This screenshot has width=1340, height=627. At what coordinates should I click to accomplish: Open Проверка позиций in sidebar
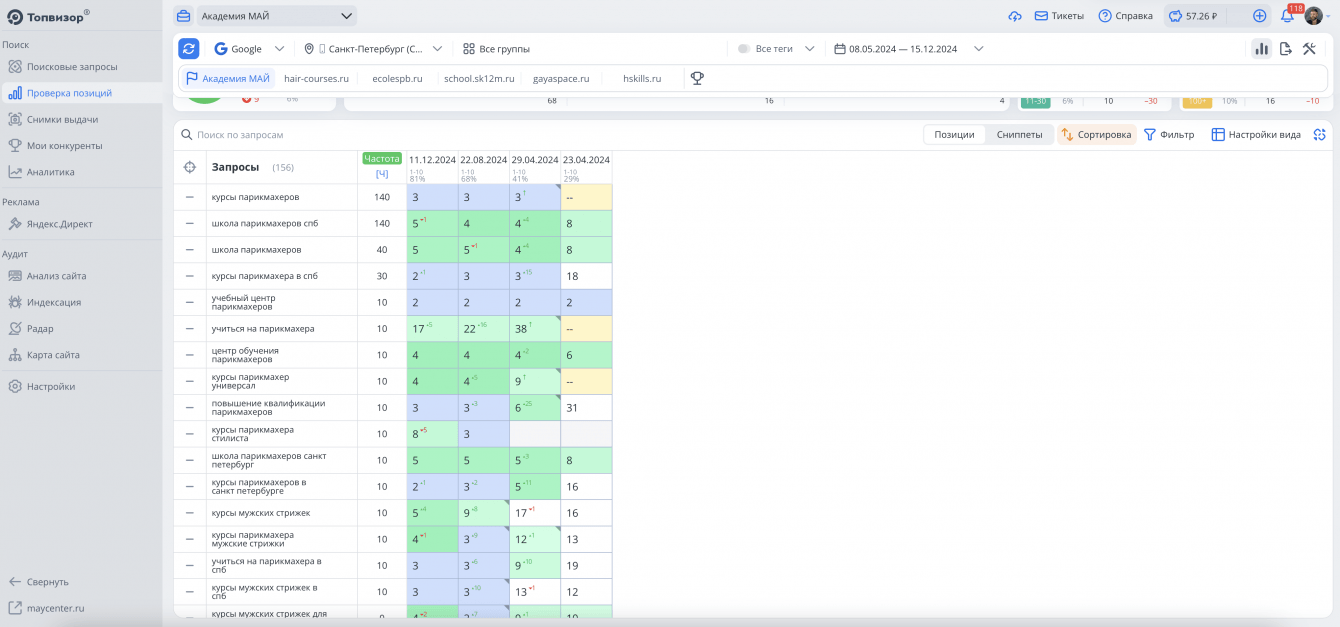69,93
